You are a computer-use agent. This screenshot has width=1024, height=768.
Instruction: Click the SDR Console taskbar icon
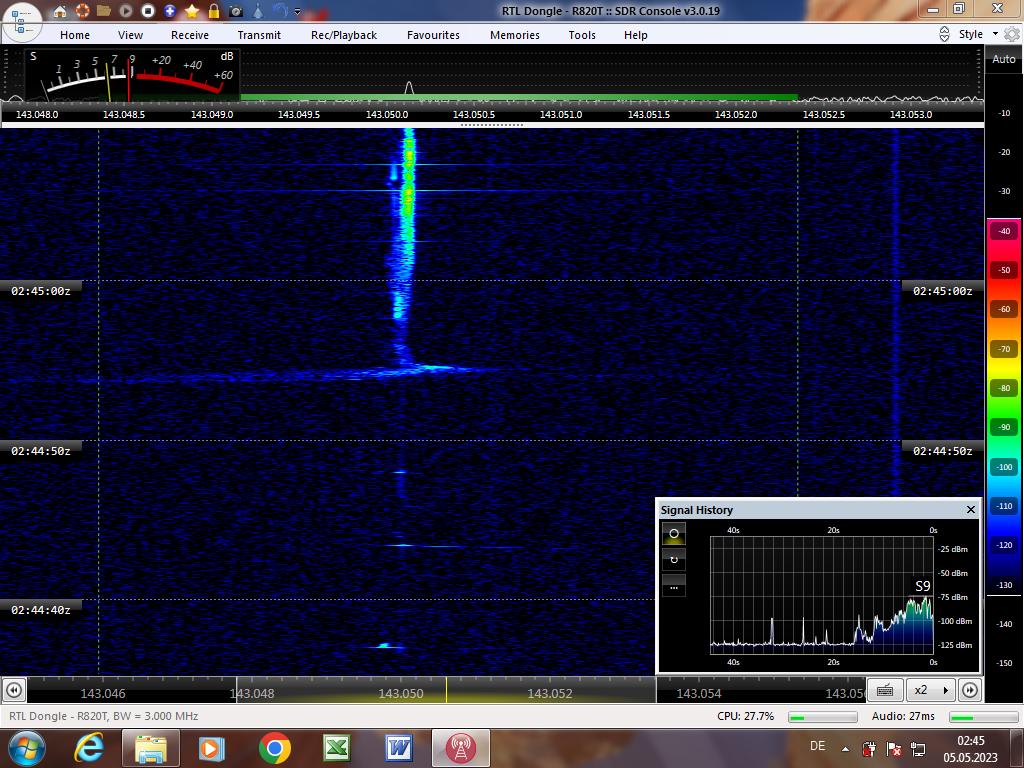460,748
